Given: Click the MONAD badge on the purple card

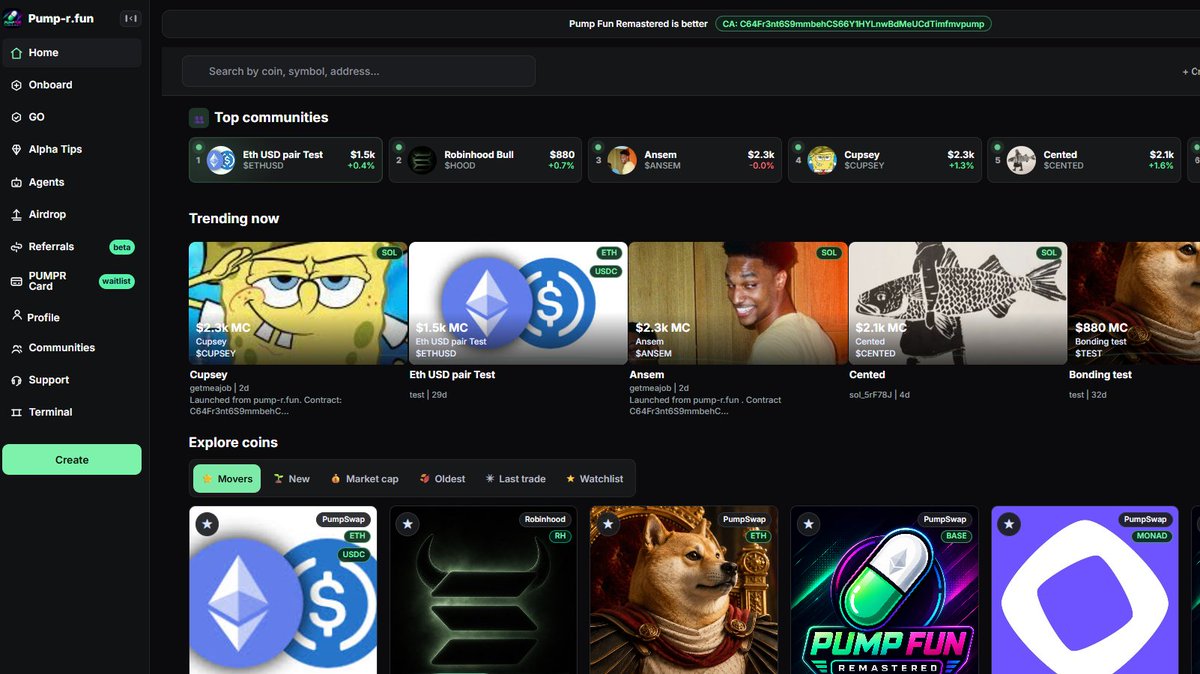Looking at the screenshot, I should 1151,536.
